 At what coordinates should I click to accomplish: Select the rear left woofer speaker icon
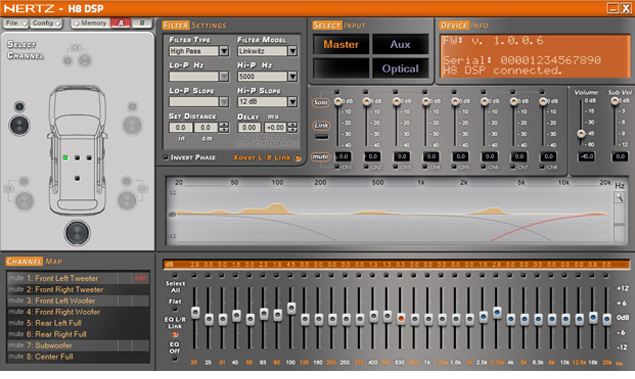[24, 201]
